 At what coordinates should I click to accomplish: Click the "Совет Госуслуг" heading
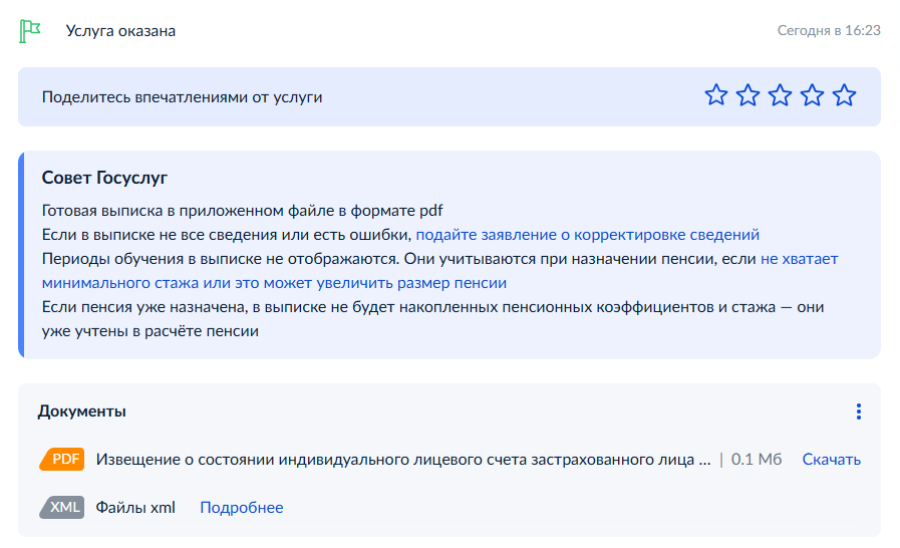[x=104, y=178]
